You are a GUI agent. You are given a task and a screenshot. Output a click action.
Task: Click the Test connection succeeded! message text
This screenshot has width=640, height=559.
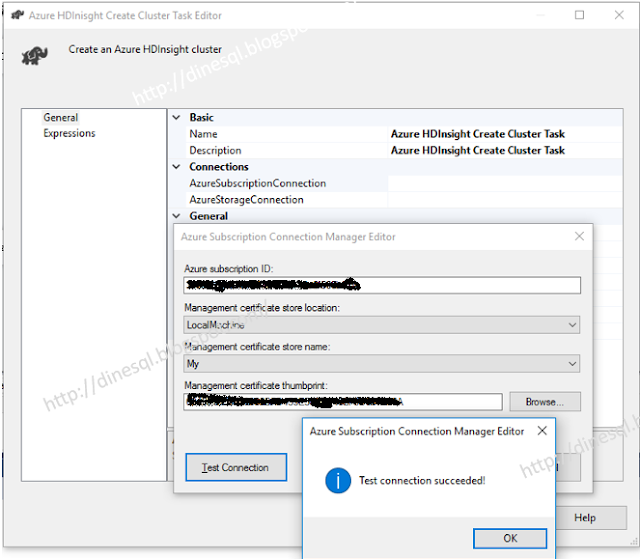click(422, 481)
